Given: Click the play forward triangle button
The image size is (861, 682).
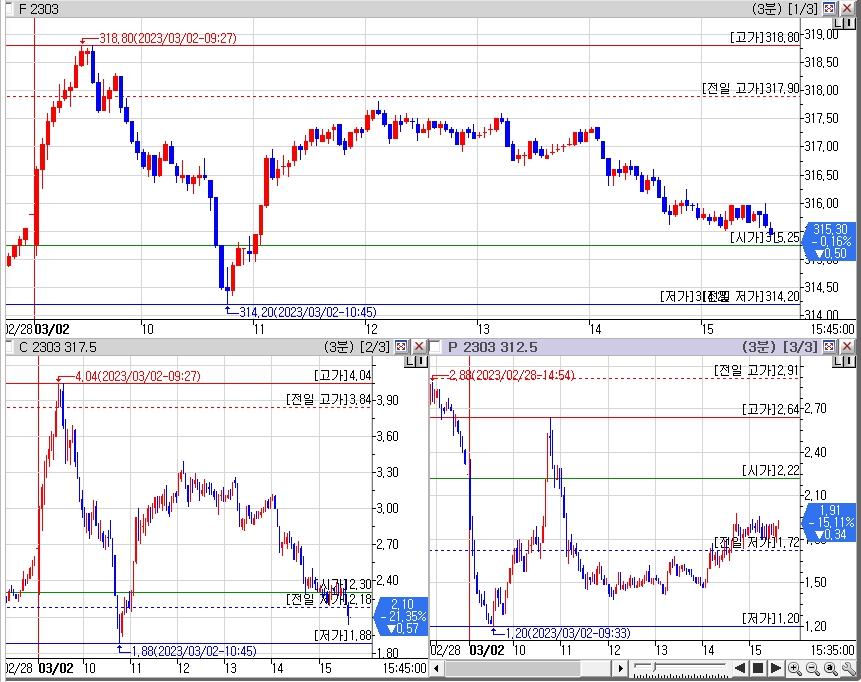Looking at the screenshot, I should pos(775,668).
